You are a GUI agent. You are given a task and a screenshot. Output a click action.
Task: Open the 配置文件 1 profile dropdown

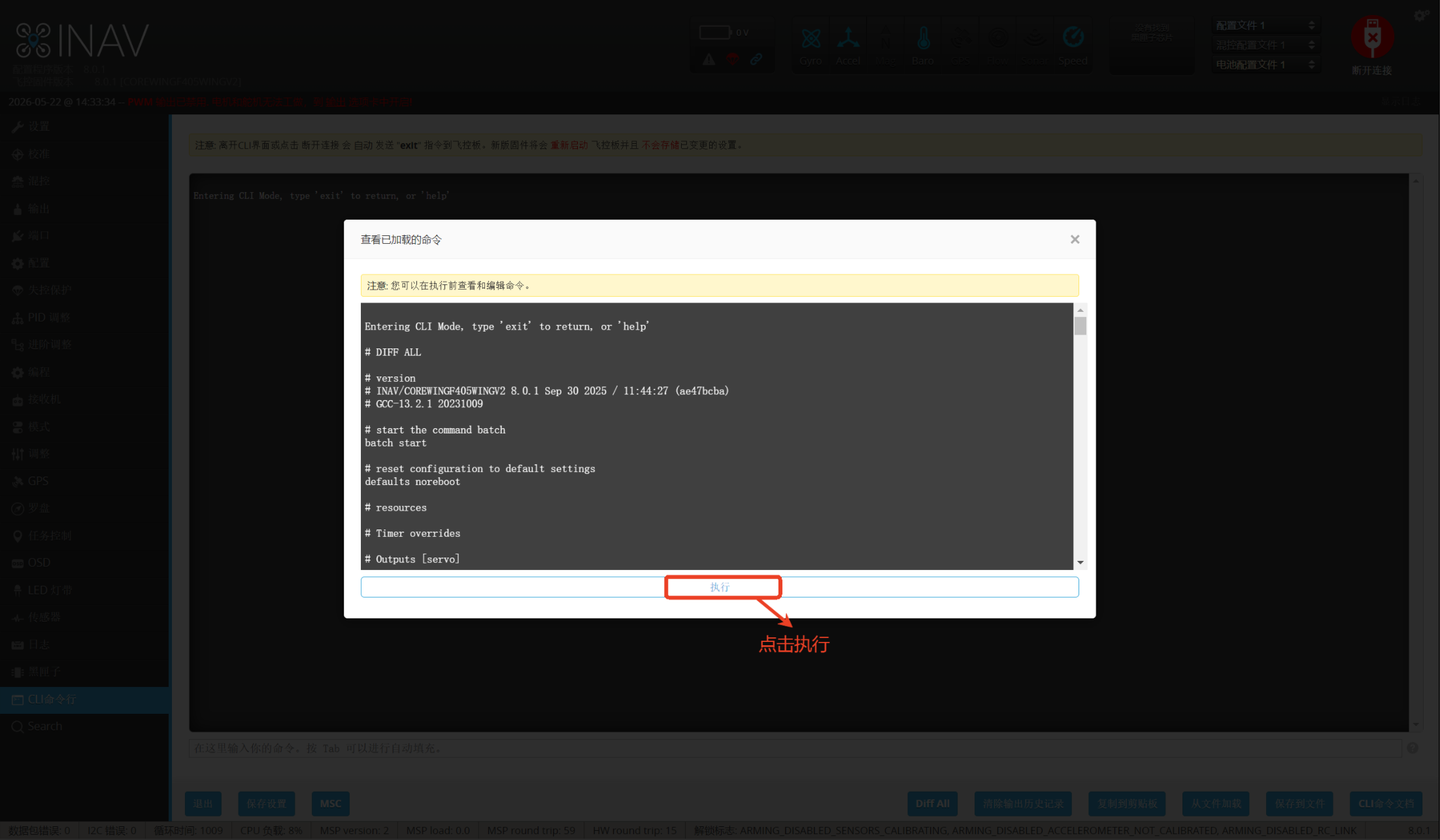pyautogui.click(x=1265, y=25)
